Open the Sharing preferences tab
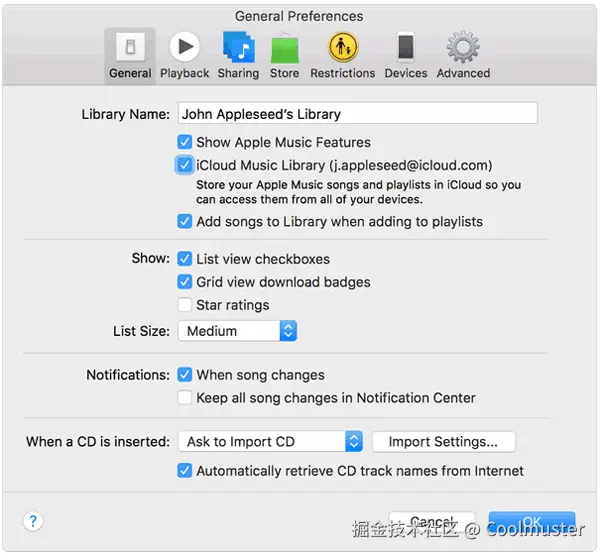Image resolution: width=600 pixels, height=555 pixels. [238, 56]
